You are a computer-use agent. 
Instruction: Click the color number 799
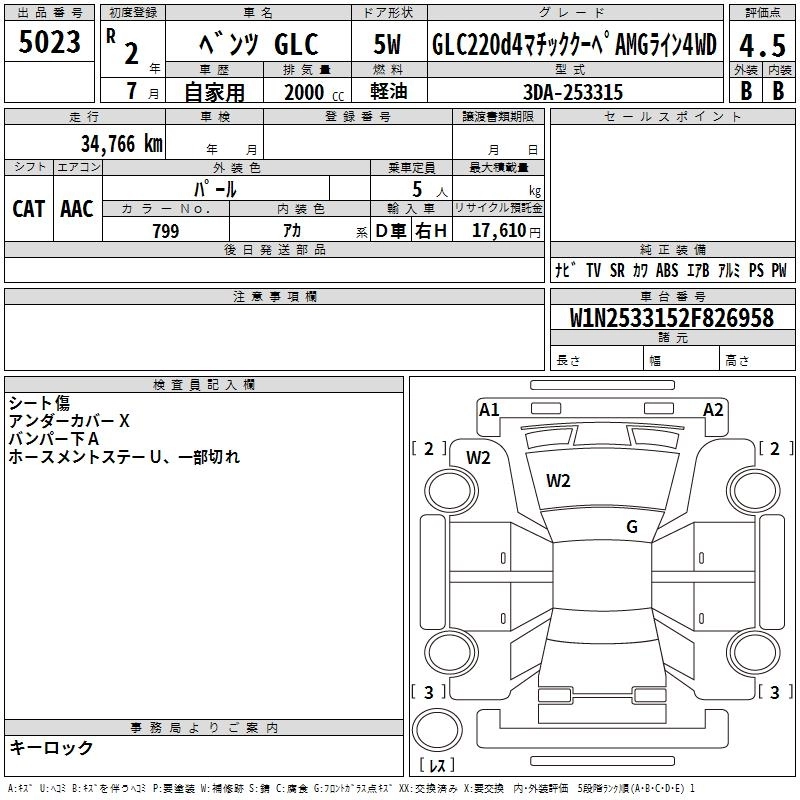click(166, 231)
